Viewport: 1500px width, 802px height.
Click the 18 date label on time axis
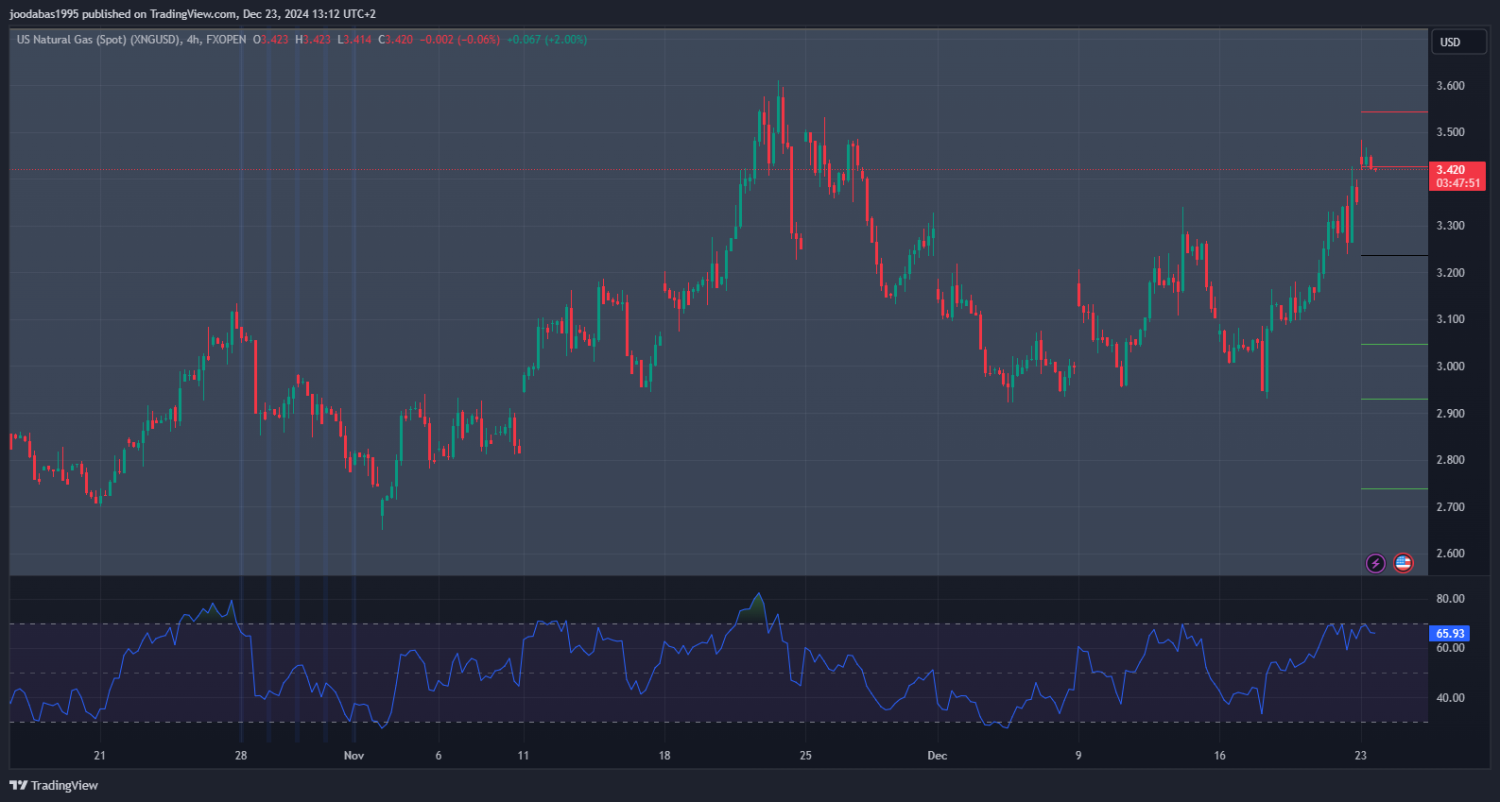[664, 755]
